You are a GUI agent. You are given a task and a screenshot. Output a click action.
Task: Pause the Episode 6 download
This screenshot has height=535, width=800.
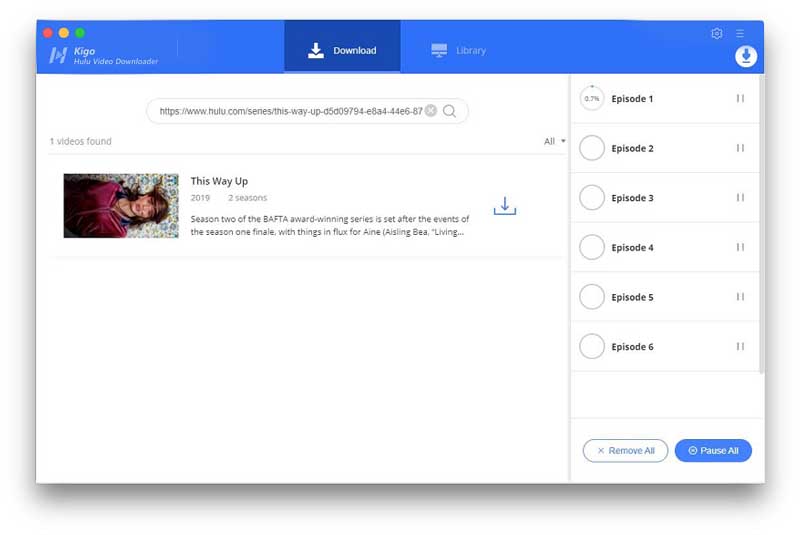(740, 346)
